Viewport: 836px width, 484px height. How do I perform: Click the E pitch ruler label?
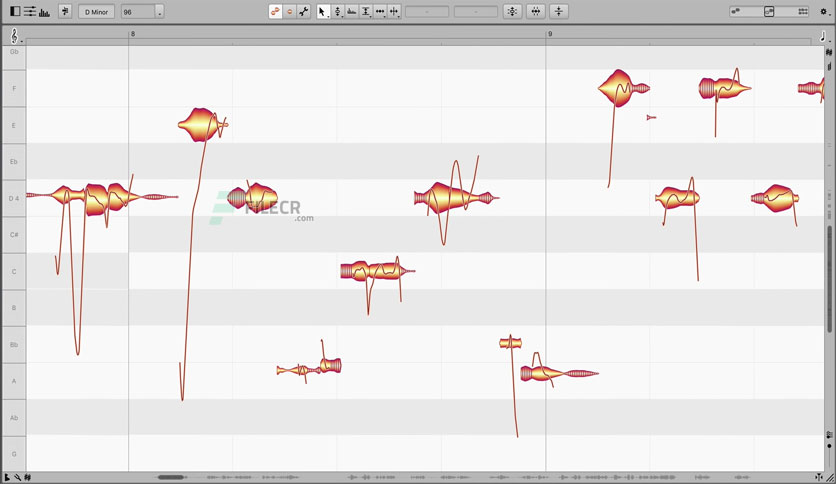tap(14, 125)
